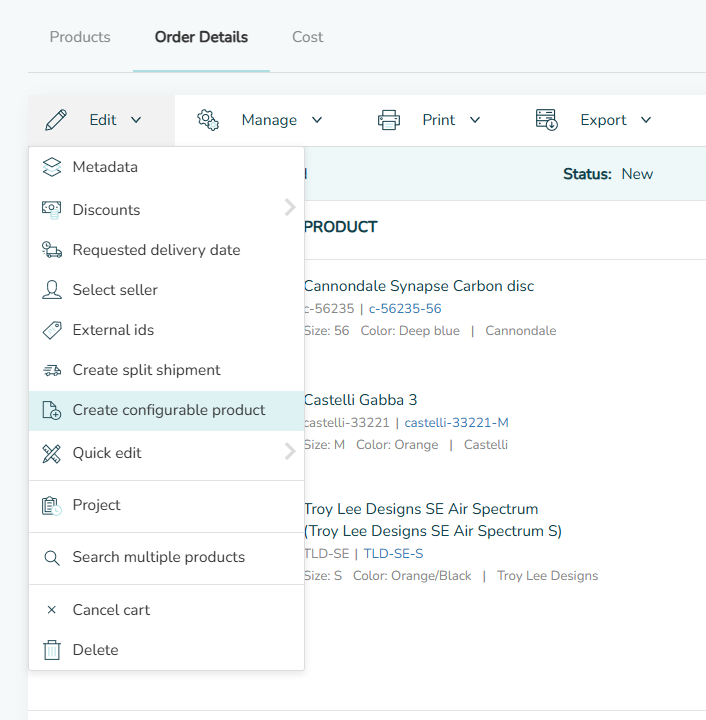The width and height of the screenshot is (706, 720).
Task: Switch to the Cost tab
Action: click(x=307, y=37)
